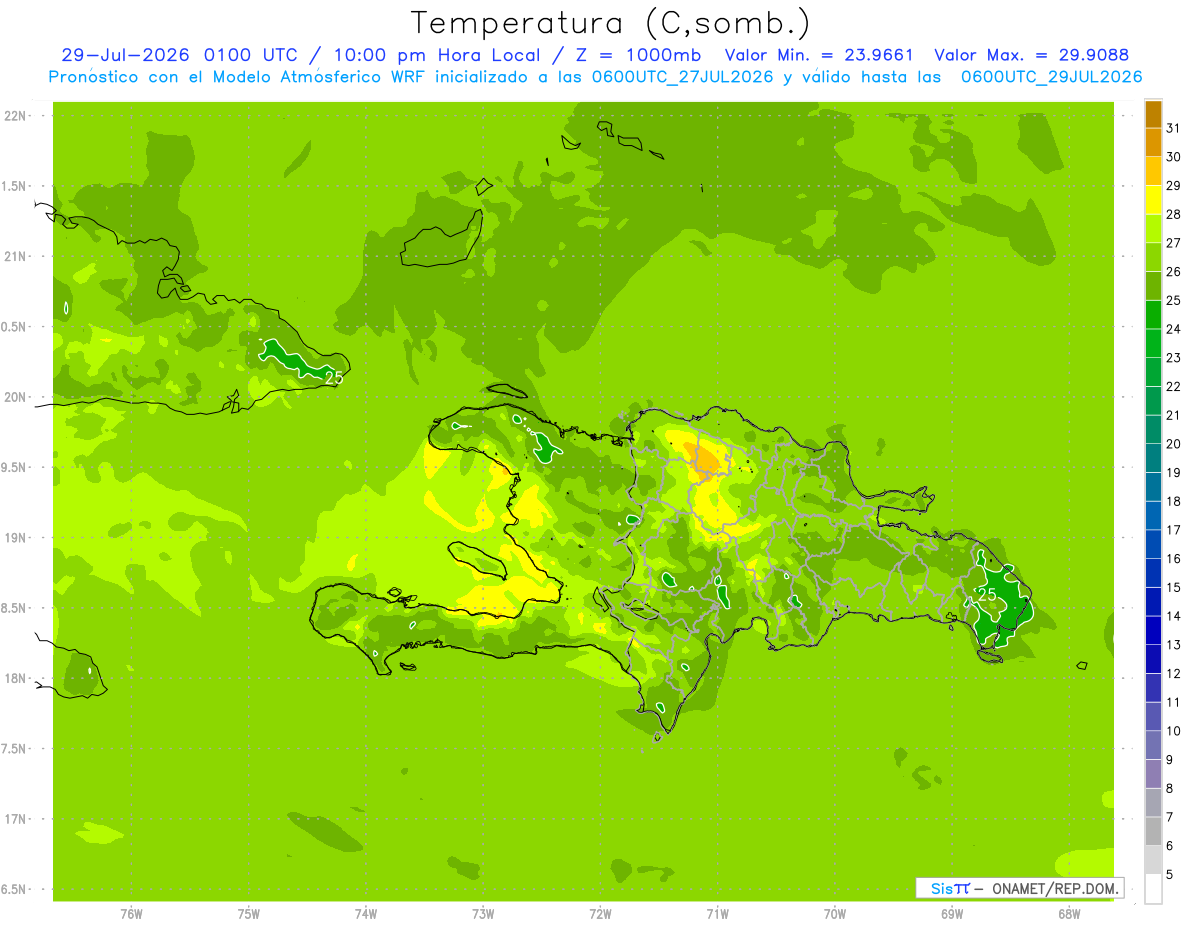Click the '21N' latitude axis label
This screenshot has width=1200, height=927.
tap(17, 256)
